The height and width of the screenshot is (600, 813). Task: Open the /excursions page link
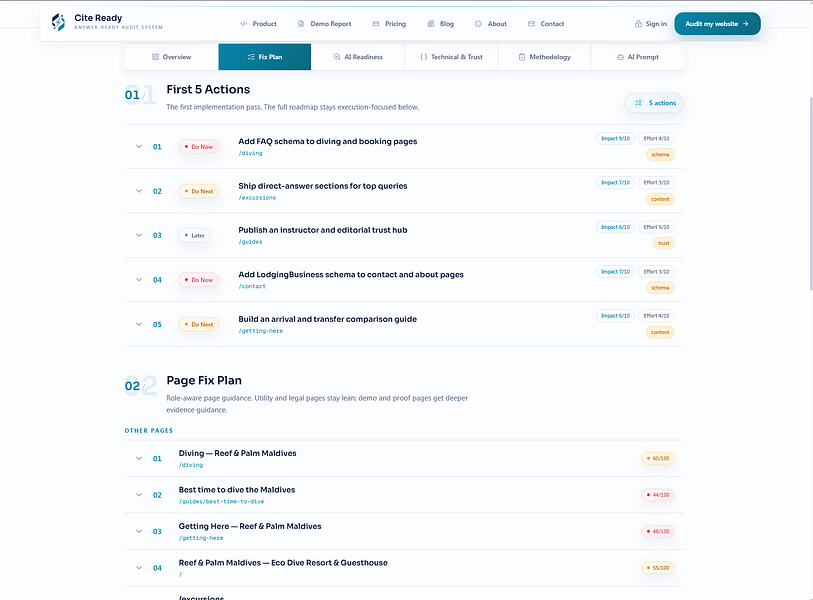(x=257, y=198)
